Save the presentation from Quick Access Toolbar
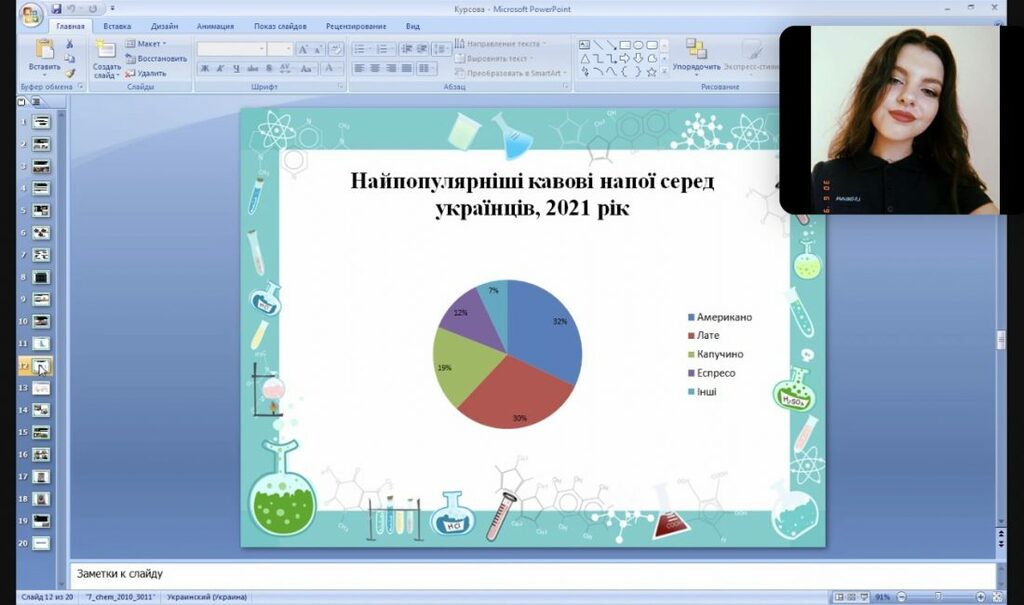Screen dimensions: 1024x605 pyautogui.click(x=57, y=9)
